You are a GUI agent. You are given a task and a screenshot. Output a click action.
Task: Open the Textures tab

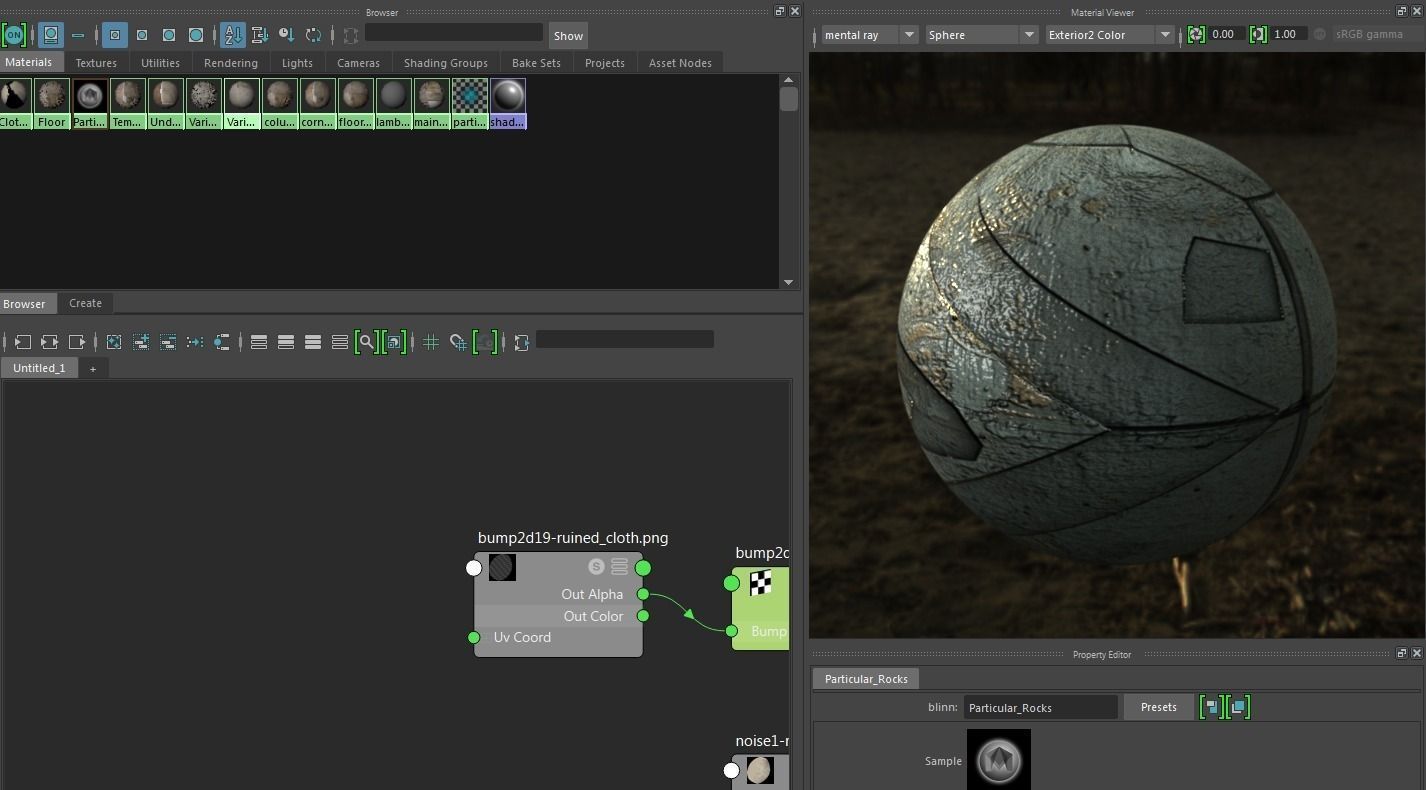96,63
